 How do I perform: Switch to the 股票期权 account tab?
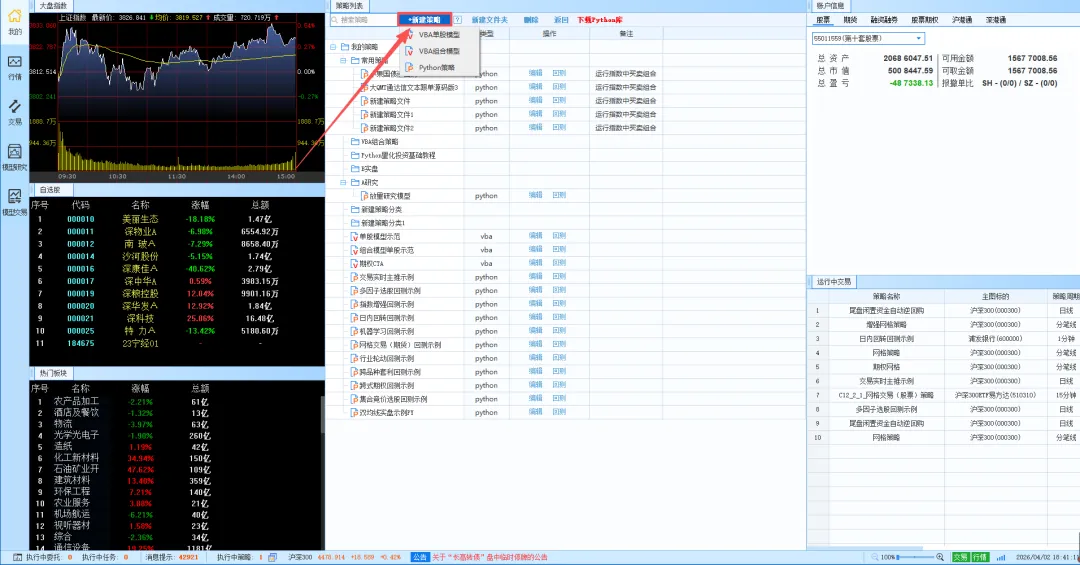pyautogui.click(x=924, y=20)
